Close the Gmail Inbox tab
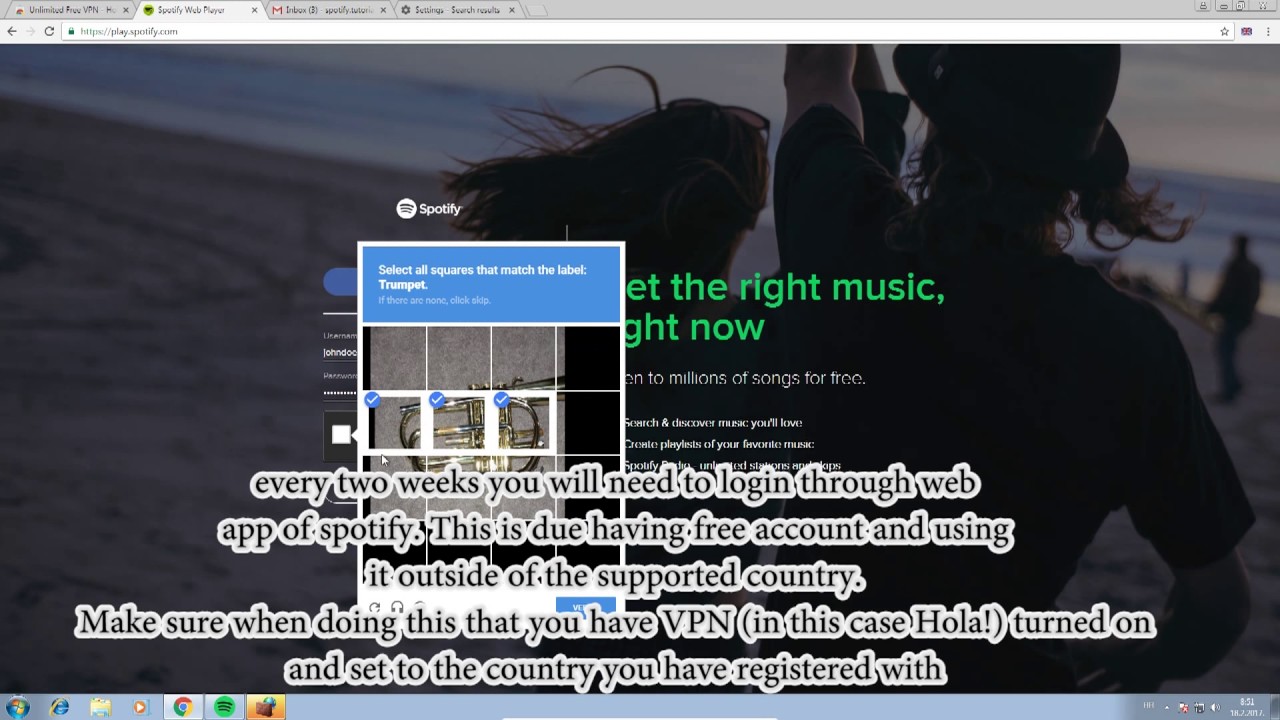Viewport: 1280px width, 720px height. [384, 10]
